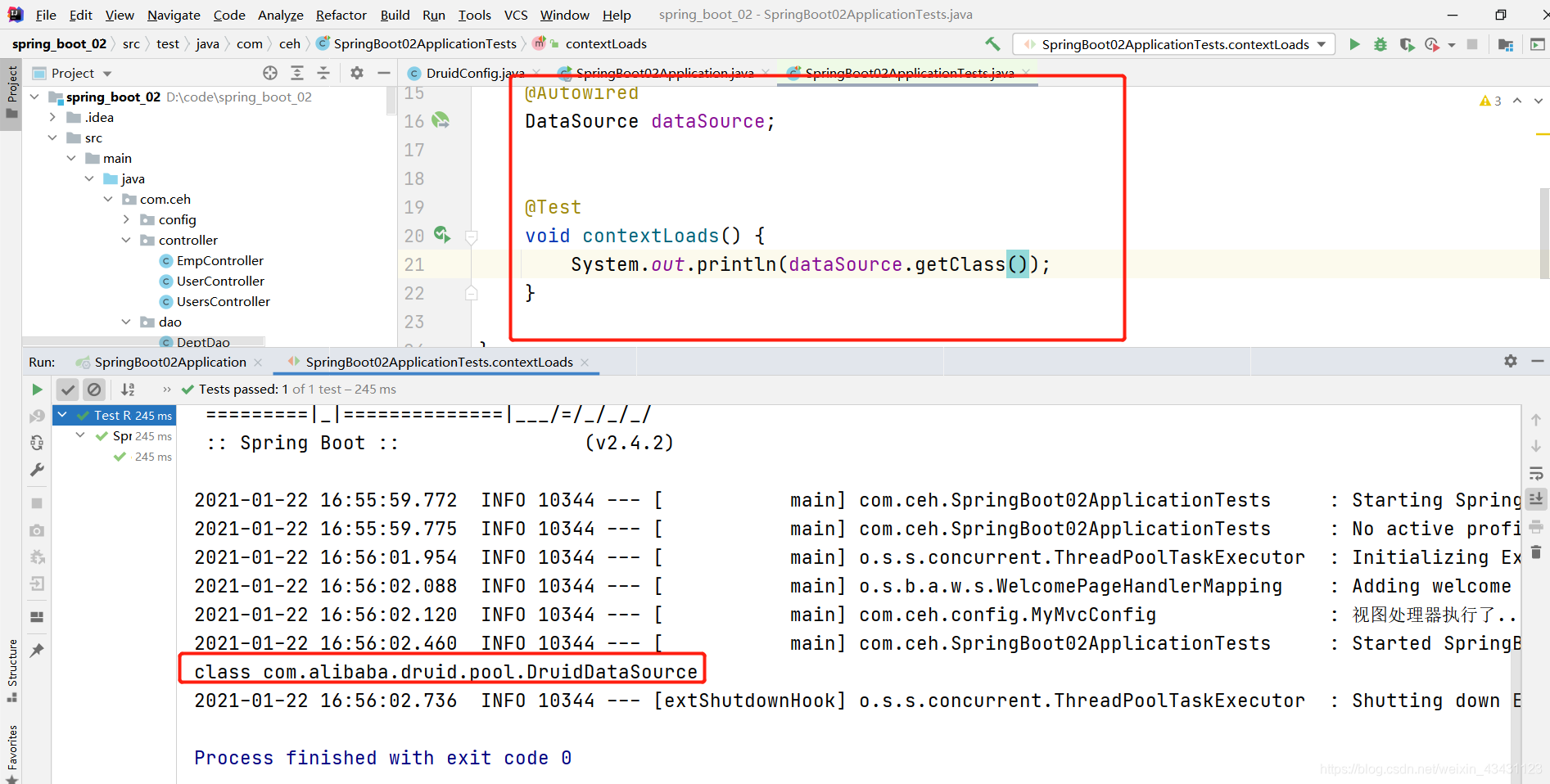Select EmpController class in tree

click(x=219, y=260)
